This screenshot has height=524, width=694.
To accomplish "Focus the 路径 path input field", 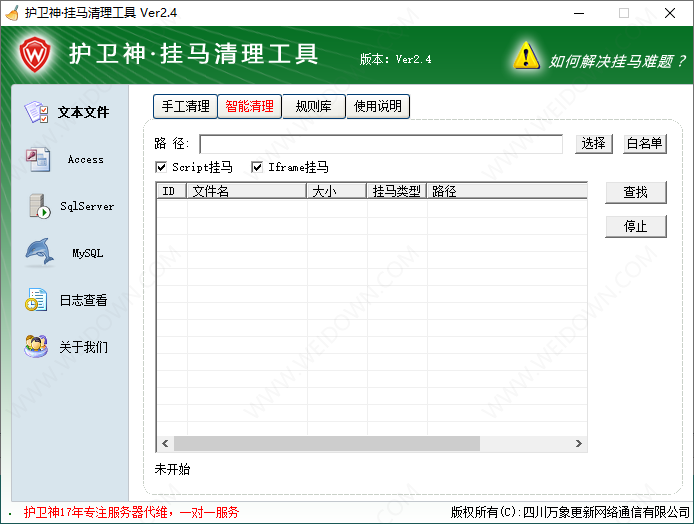I will [381, 144].
